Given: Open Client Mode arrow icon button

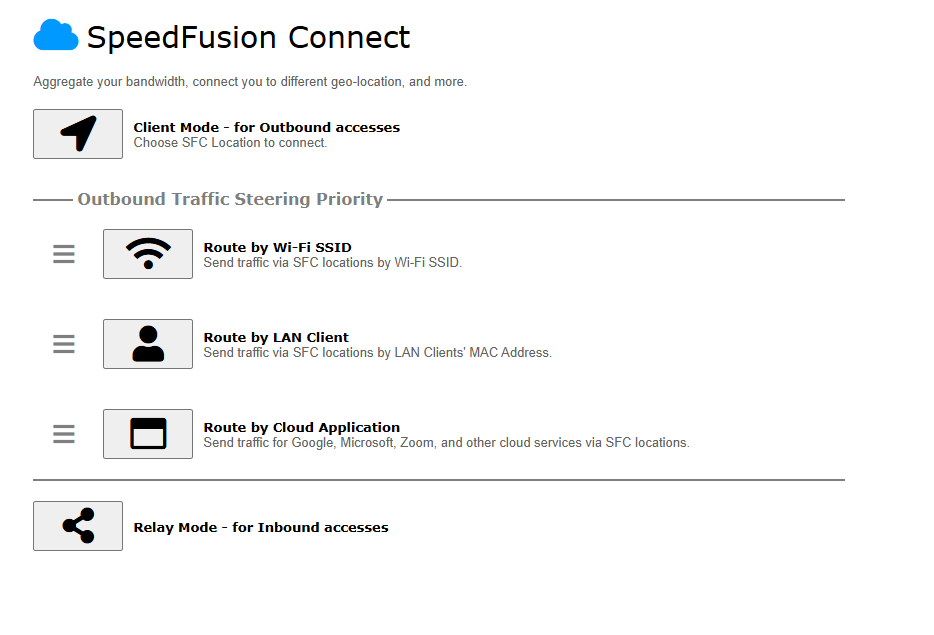Looking at the screenshot, I should click(78, 134).
